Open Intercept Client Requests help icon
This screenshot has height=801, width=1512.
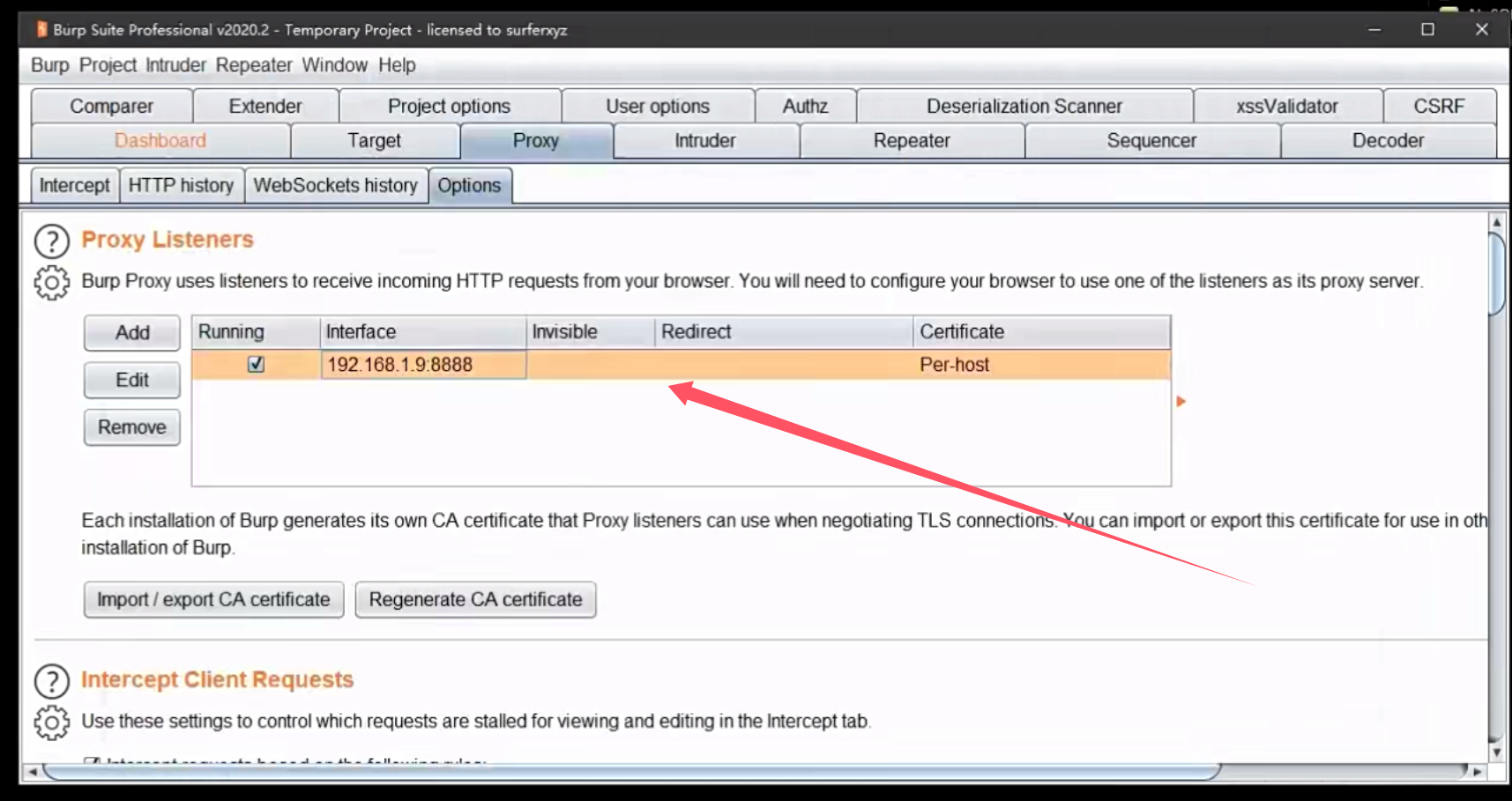51,681
